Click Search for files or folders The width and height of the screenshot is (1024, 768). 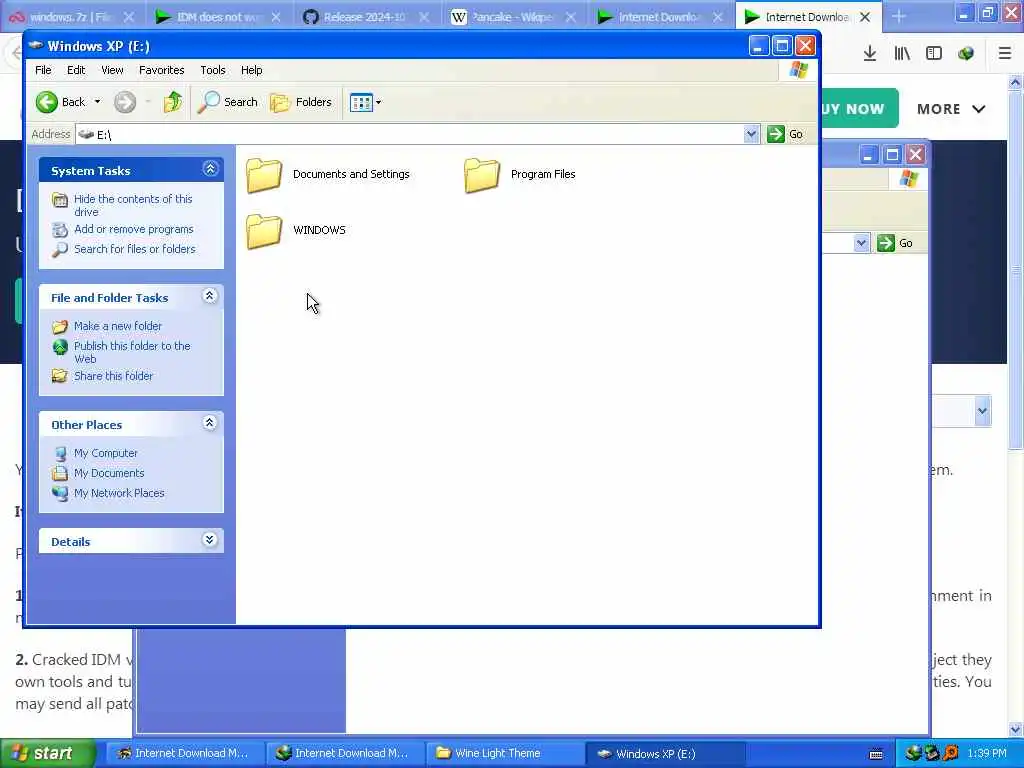click(135, 249)
